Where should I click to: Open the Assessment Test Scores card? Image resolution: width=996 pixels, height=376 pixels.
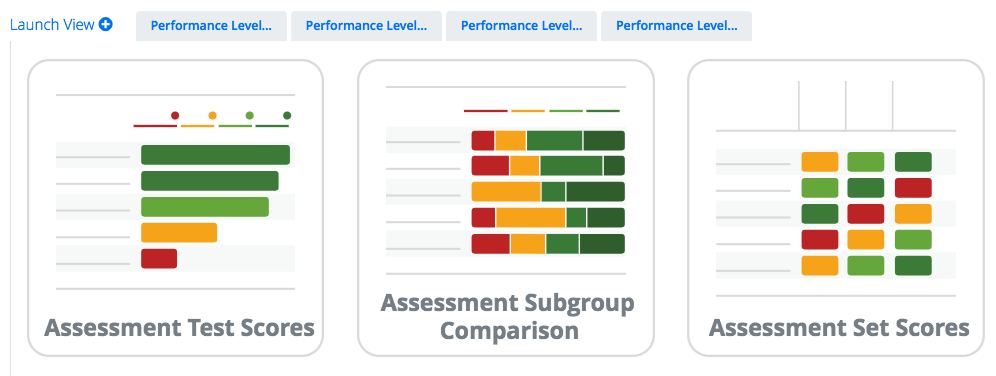point(175,208)
